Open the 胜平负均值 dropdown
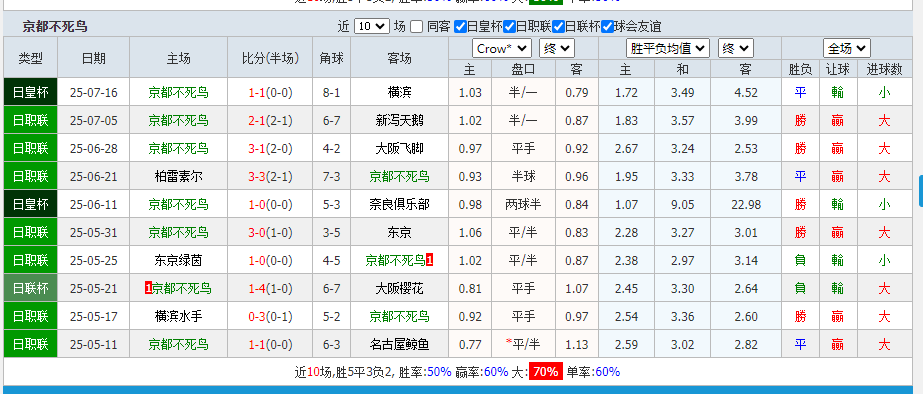Screen dimensions: 923x394 coord(668,48)
